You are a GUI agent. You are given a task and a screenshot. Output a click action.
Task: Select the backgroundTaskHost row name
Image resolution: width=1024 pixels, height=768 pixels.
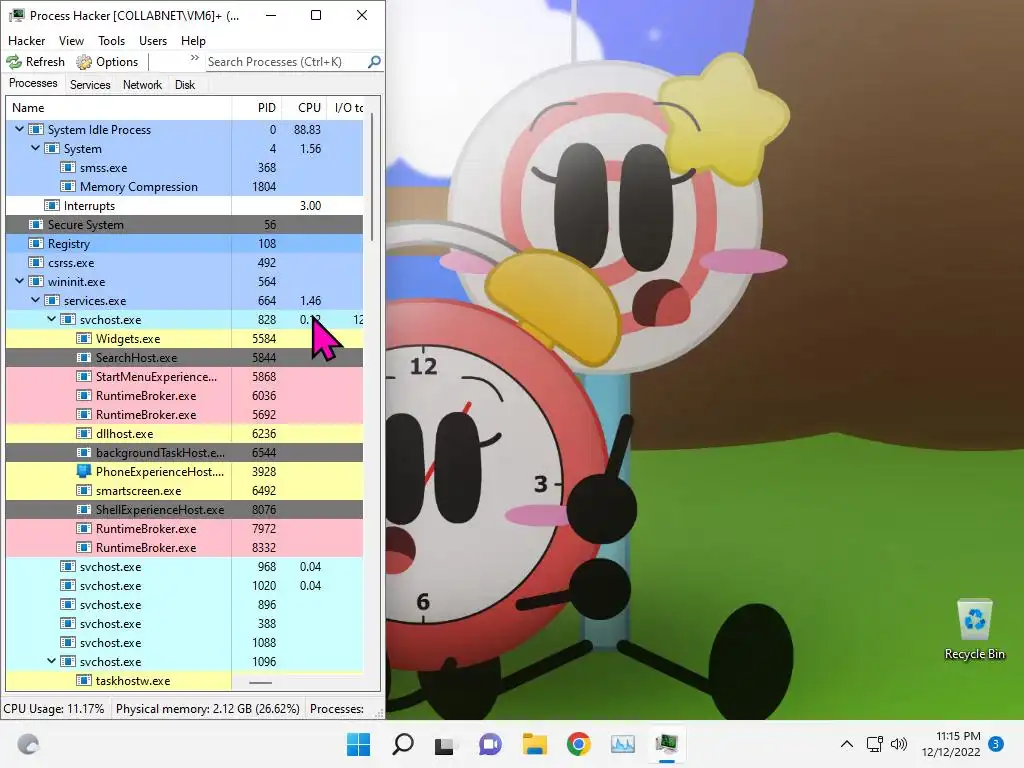(160, 453)
